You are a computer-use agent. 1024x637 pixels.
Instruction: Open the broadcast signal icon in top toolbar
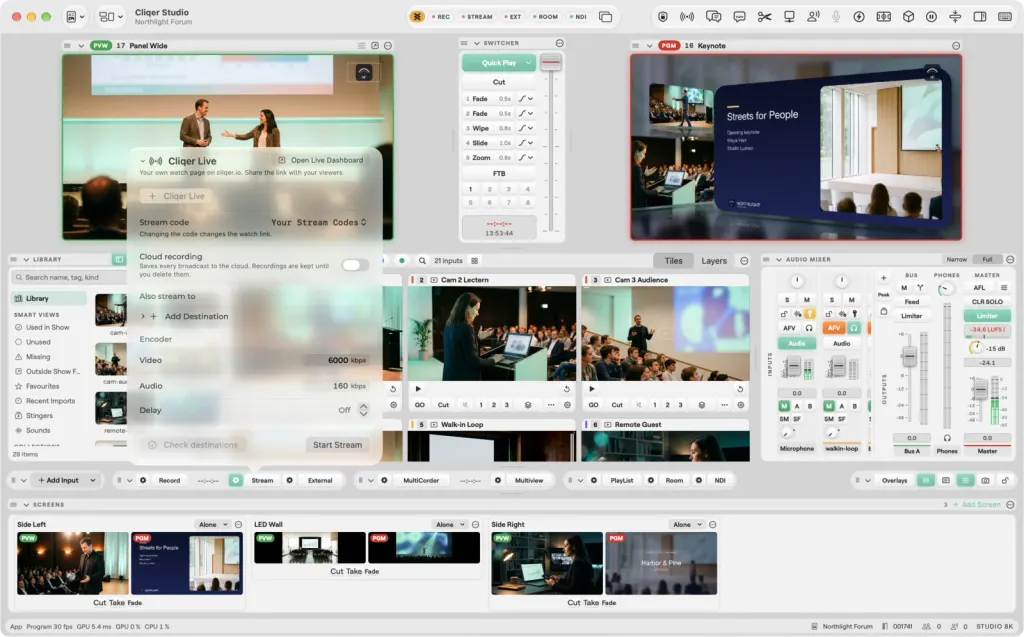pos(687,17)
